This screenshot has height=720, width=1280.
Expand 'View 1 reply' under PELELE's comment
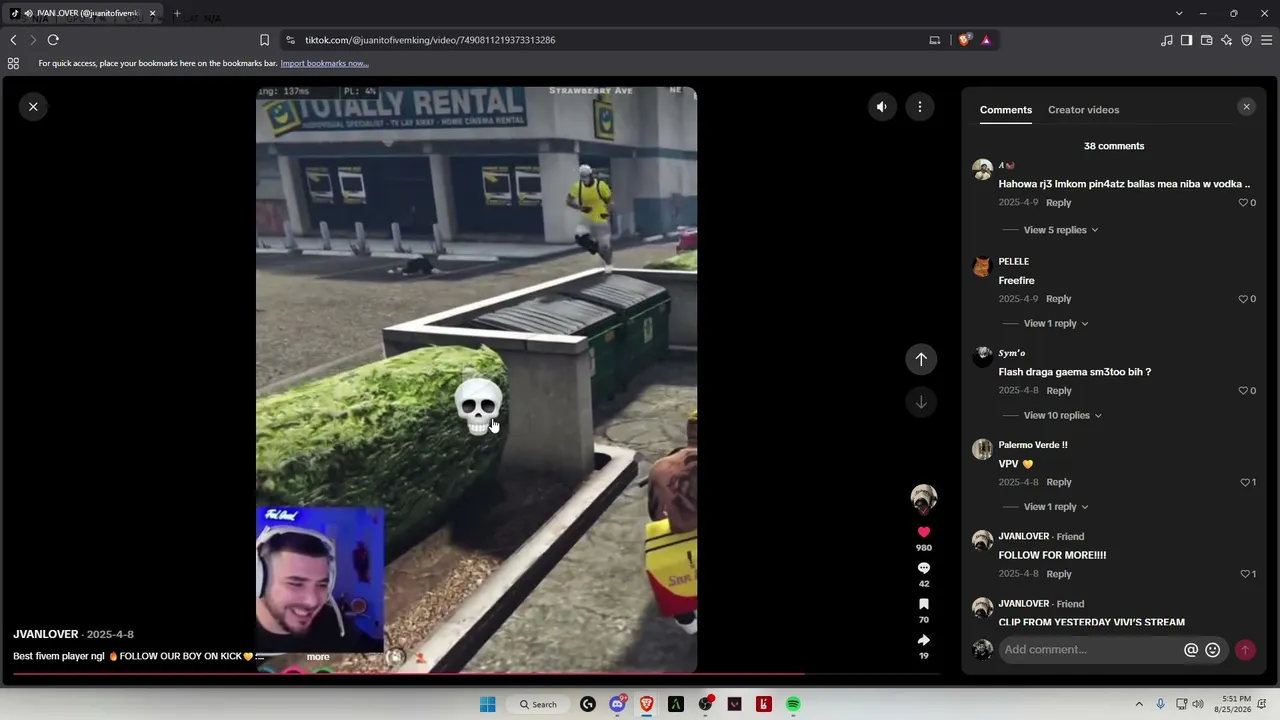pos(1055,323)
